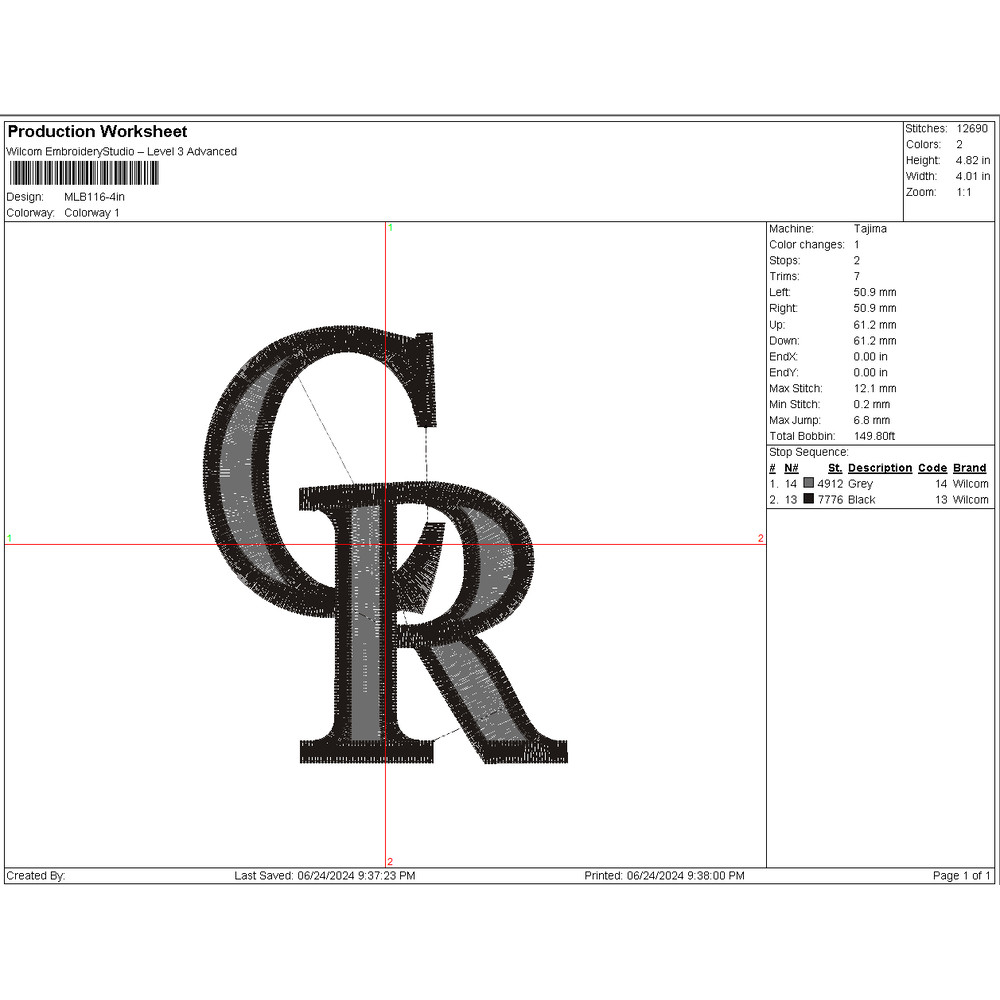Click the red marker 2 below the vertical guide
Viewport: 1000px width, 1000px height.
390,862
